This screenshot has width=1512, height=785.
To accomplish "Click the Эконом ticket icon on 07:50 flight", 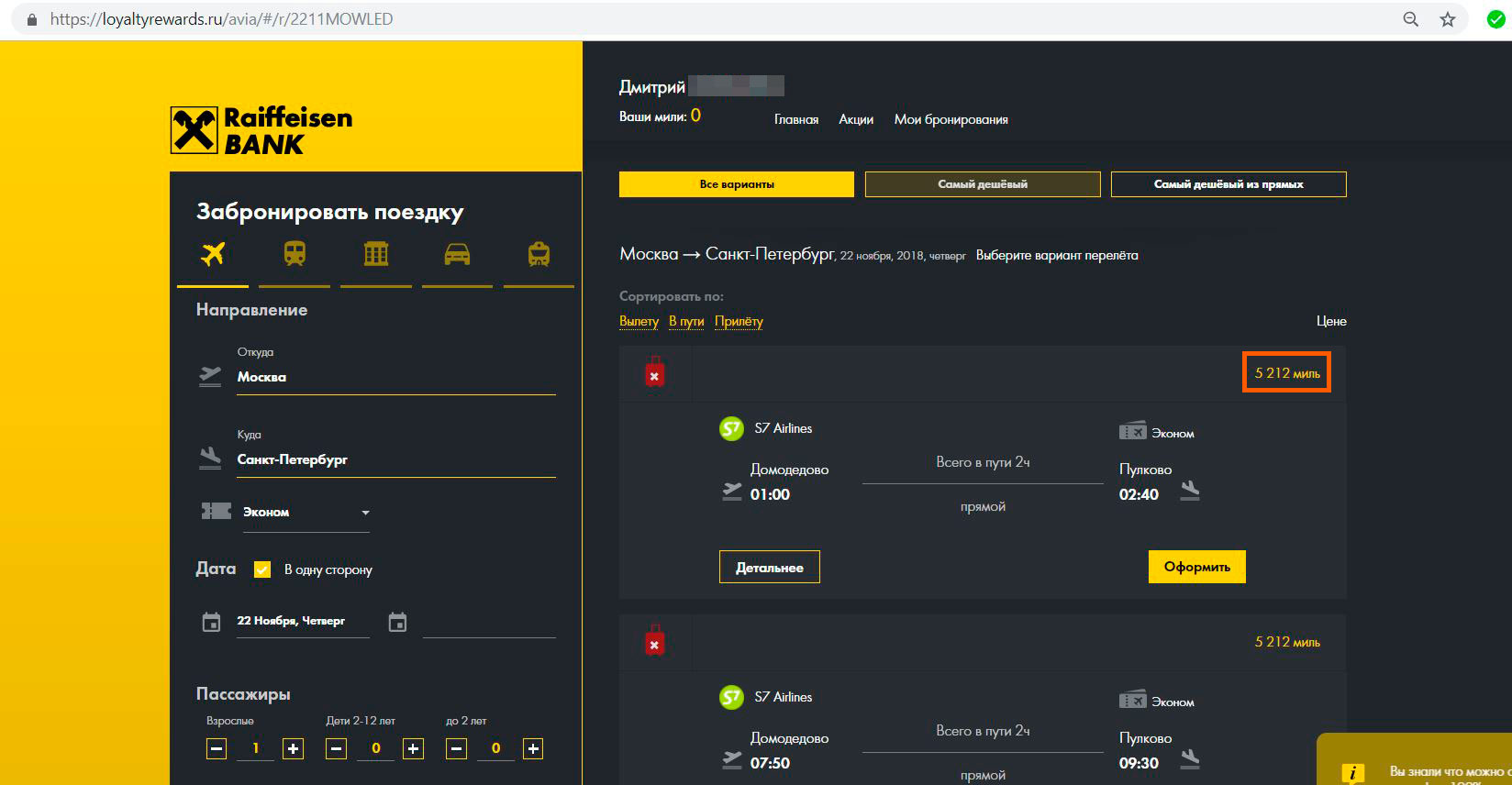I will tap(1133, 700).
